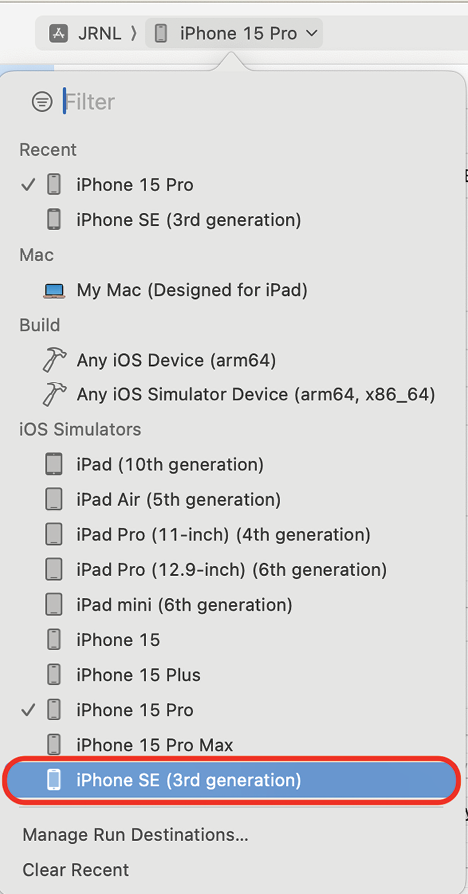
Task: Click hammer icon beside Any iOS Simulator Device
Action: pos(54,395)
